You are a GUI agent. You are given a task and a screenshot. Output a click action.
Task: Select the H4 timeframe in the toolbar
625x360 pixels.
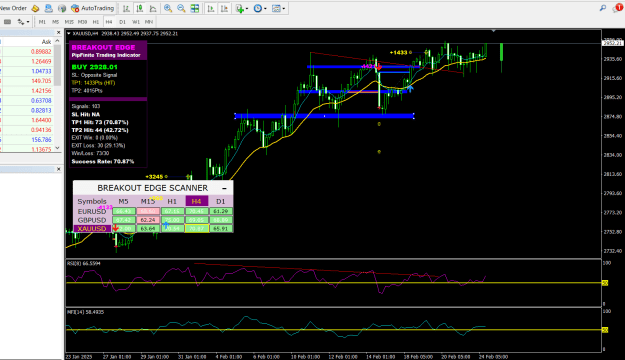pos(109,22)
